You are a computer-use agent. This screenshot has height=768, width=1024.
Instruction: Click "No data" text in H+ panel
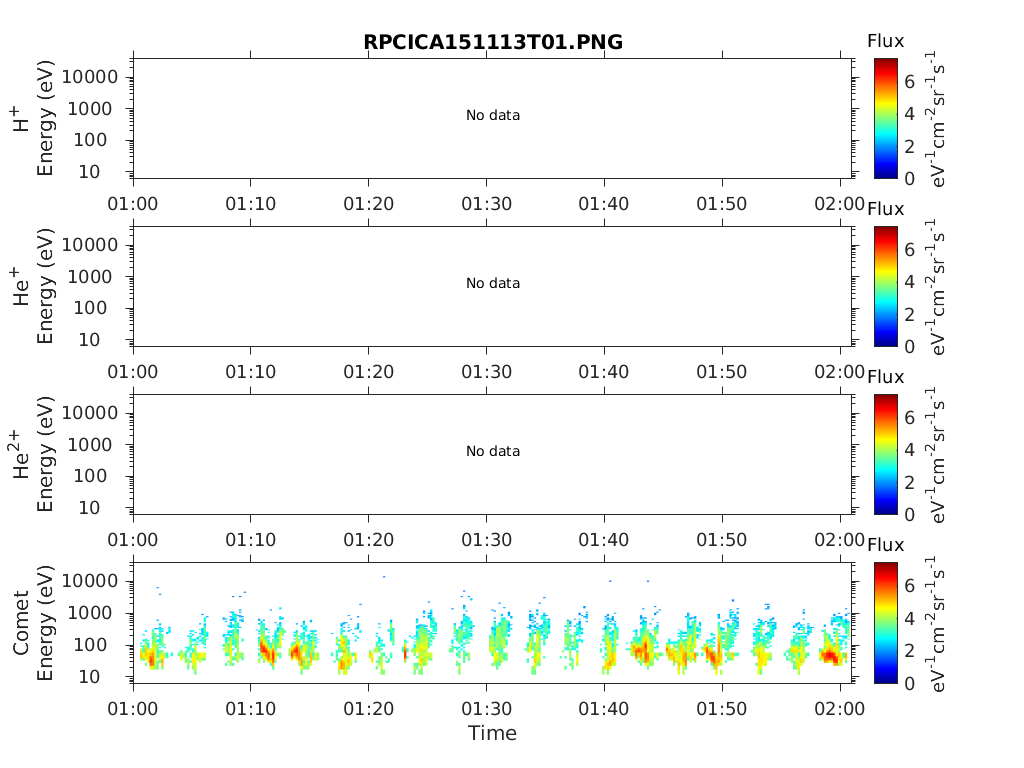point(493,116)
